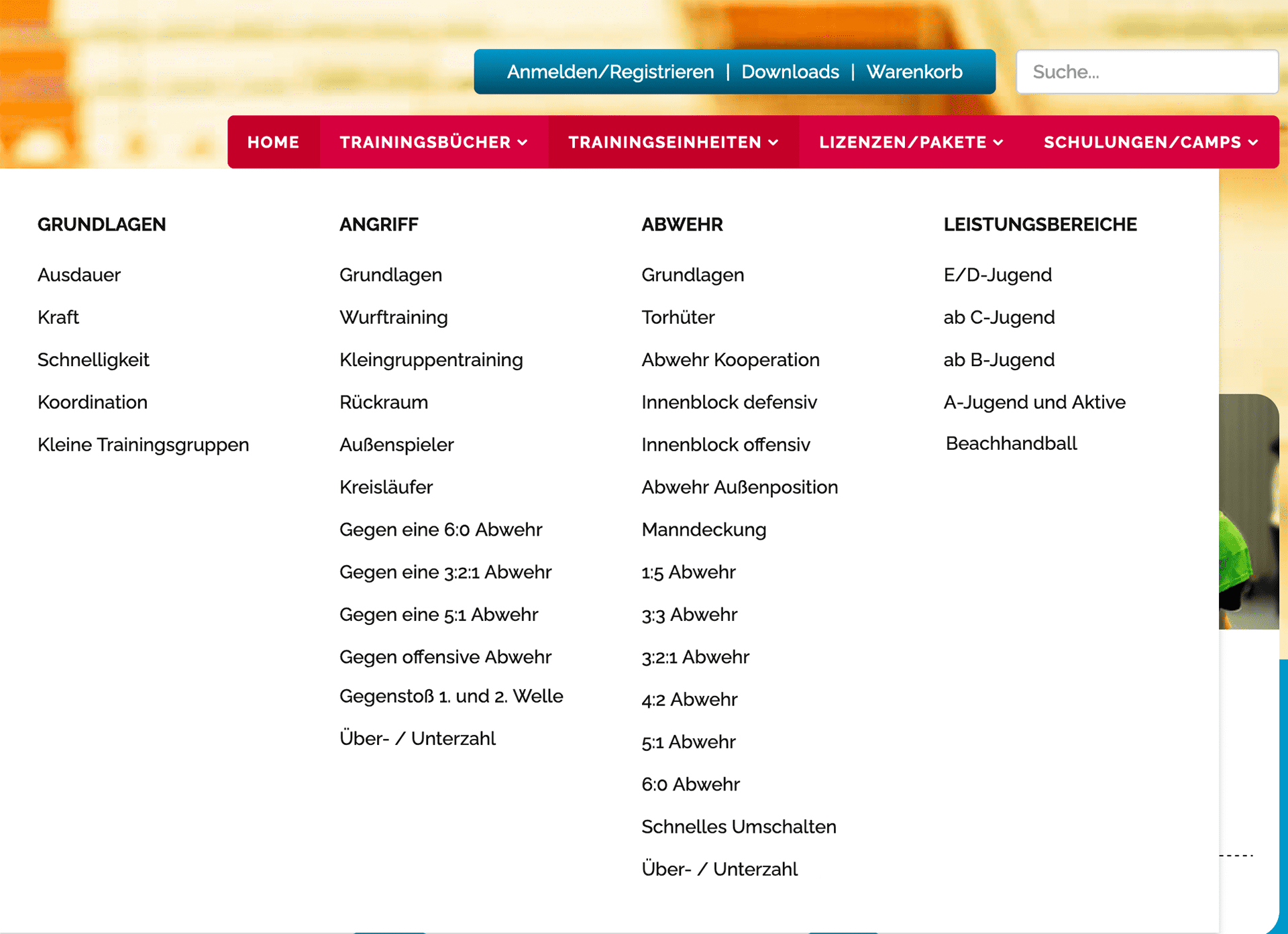Expand the TRAININGSBÜCHER menu chevron
This screenshot has width=1288, height=934.
(x=523, y=143)
